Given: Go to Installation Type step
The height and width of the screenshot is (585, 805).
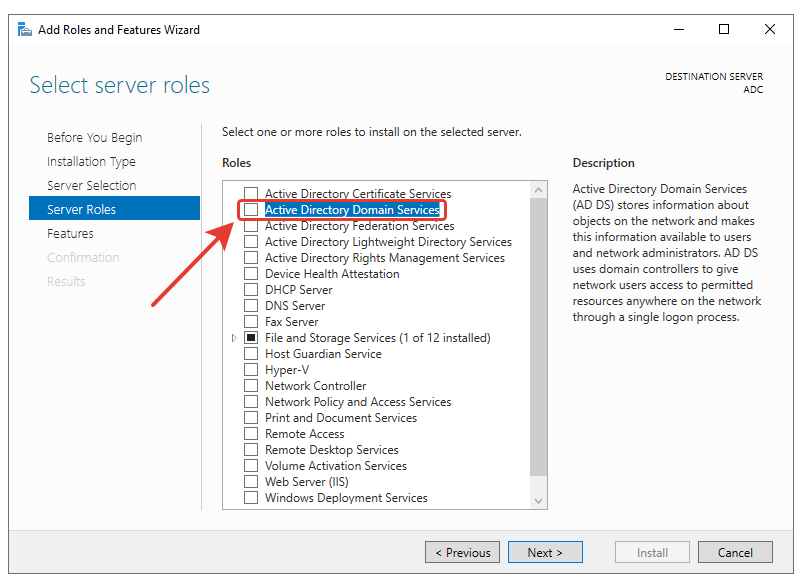Looking at the screenshot, I should [x=91, y=162].
